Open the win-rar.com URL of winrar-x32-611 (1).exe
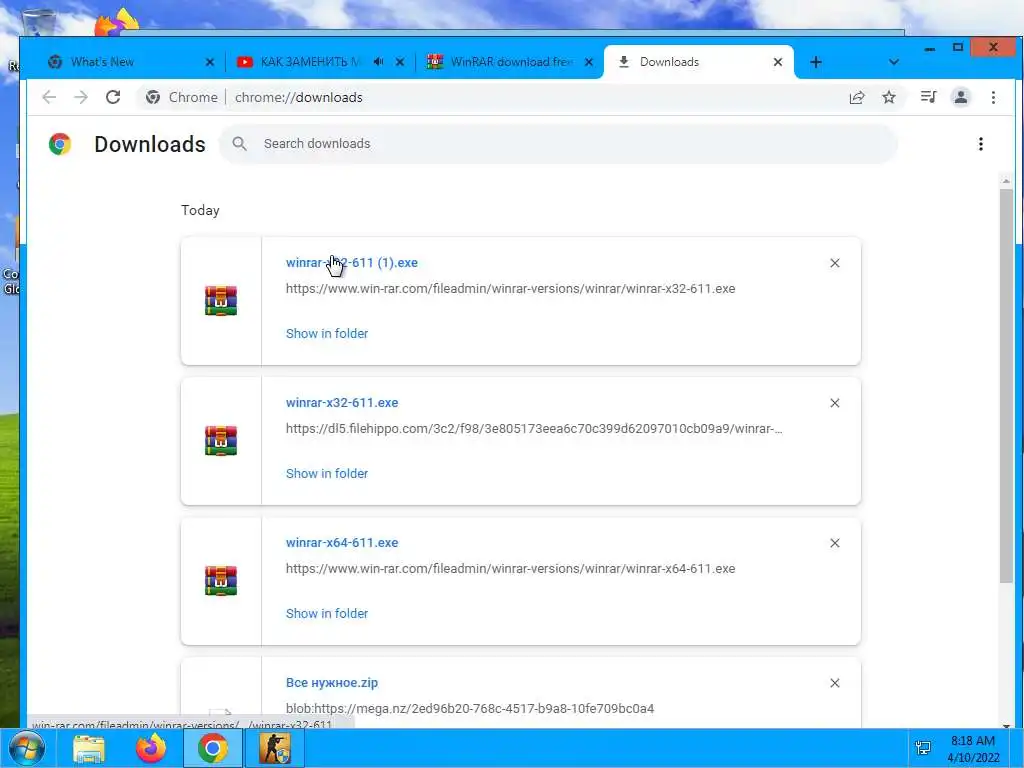Viewport: 1024px width, 768px height. pyautogui.click(x=510, y=289)
